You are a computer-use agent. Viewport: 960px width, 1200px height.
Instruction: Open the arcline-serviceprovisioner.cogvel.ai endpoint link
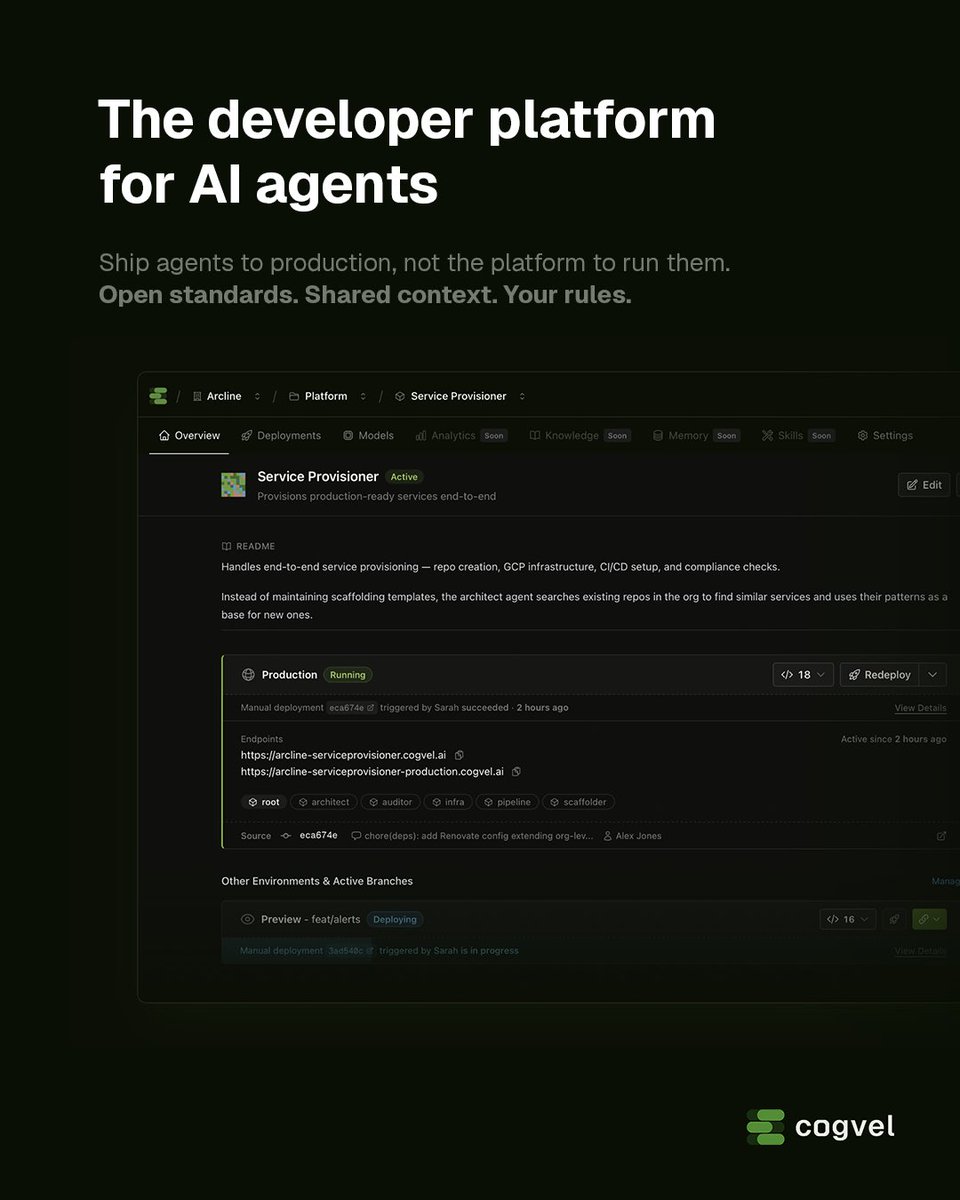tap(344, 755)
